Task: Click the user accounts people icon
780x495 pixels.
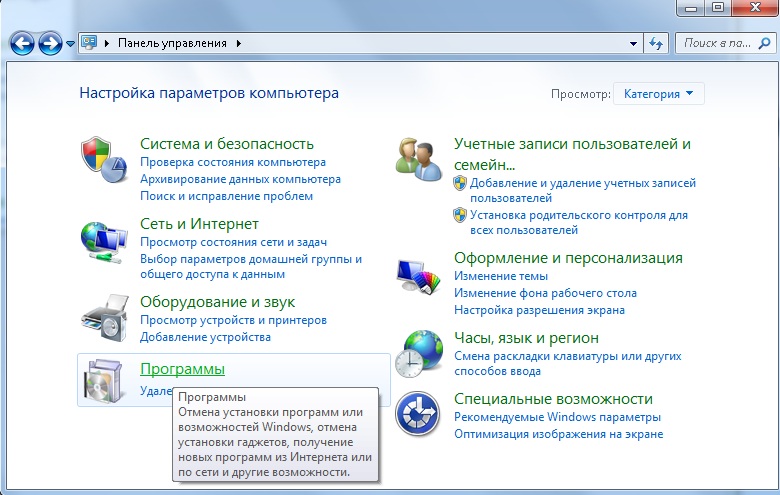Action: click(418, 159)
